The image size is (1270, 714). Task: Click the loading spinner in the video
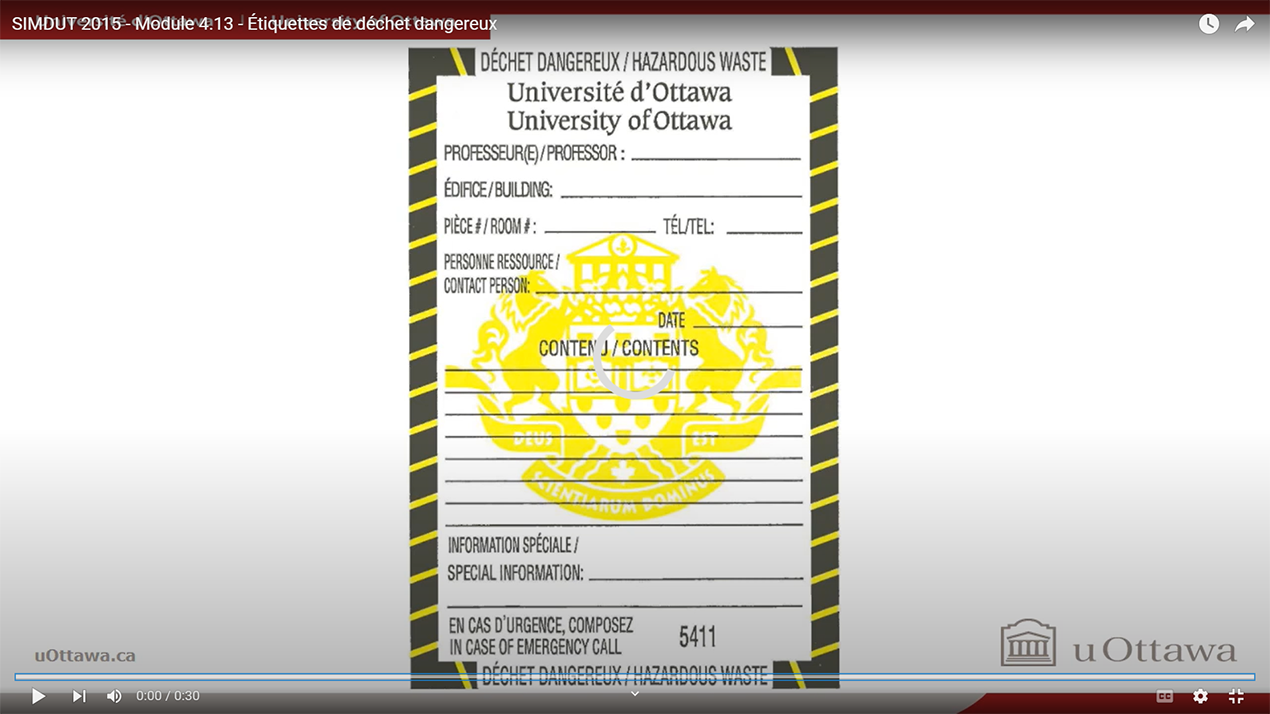[x=634, y=360]
